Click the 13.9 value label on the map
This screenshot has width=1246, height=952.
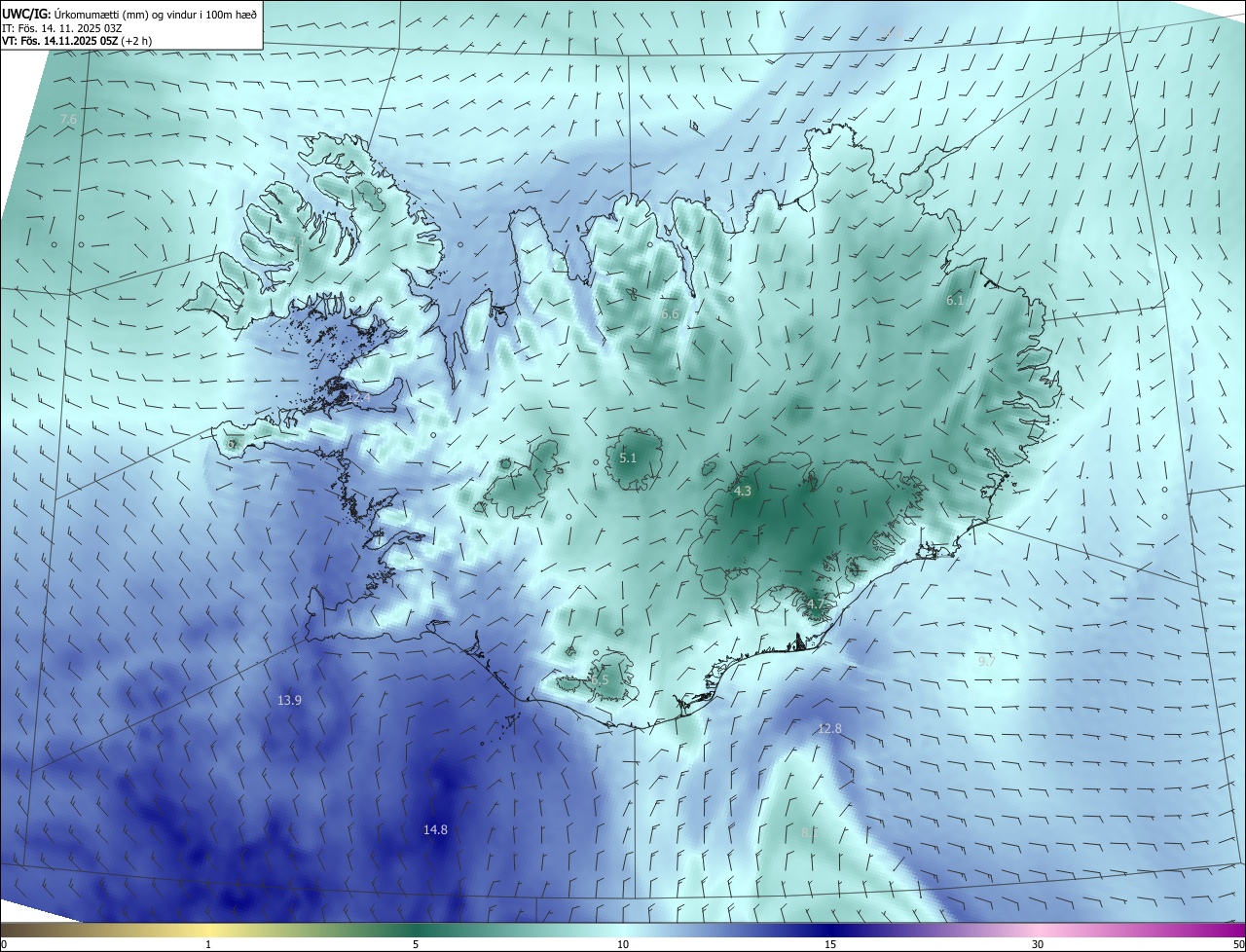pyautogui.click(x=289, y=700)
